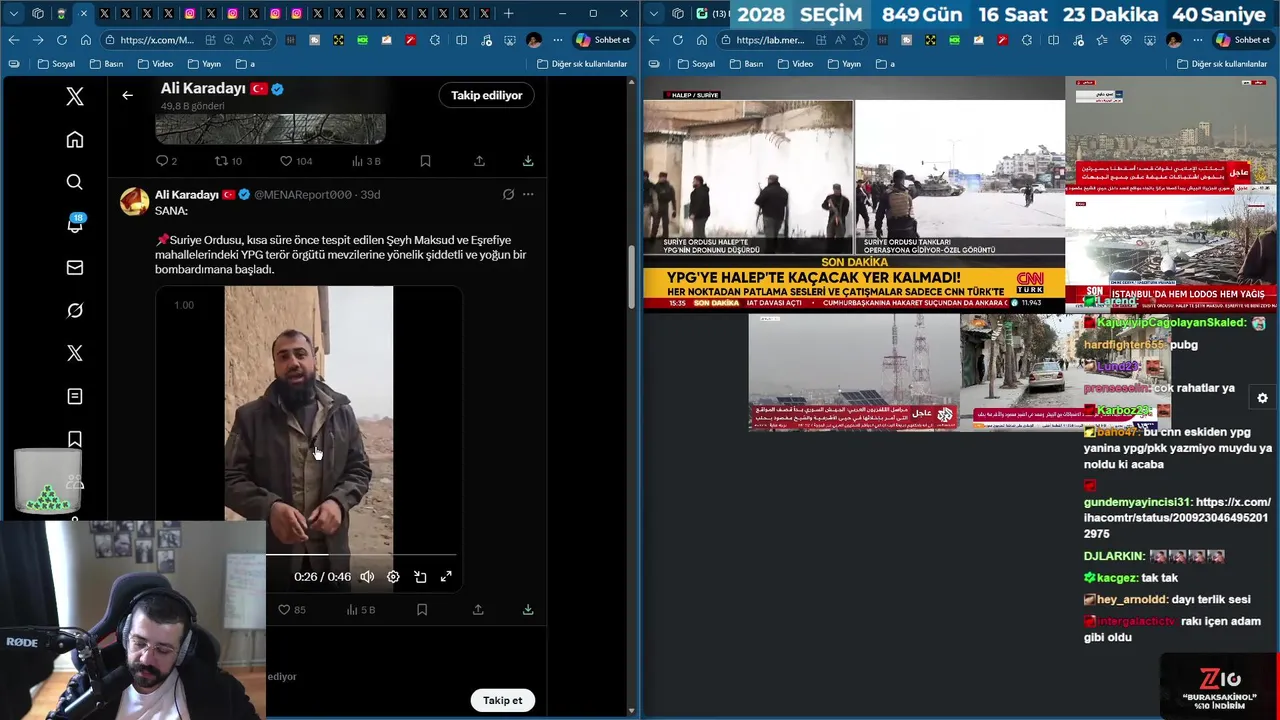The height and width of the screenshot is (720, 1280).
Task: Click the Takip et button
Action: 502,700
